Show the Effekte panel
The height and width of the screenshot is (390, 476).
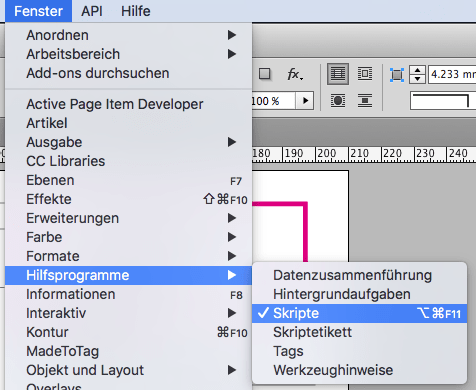click(x=129, y=199)
